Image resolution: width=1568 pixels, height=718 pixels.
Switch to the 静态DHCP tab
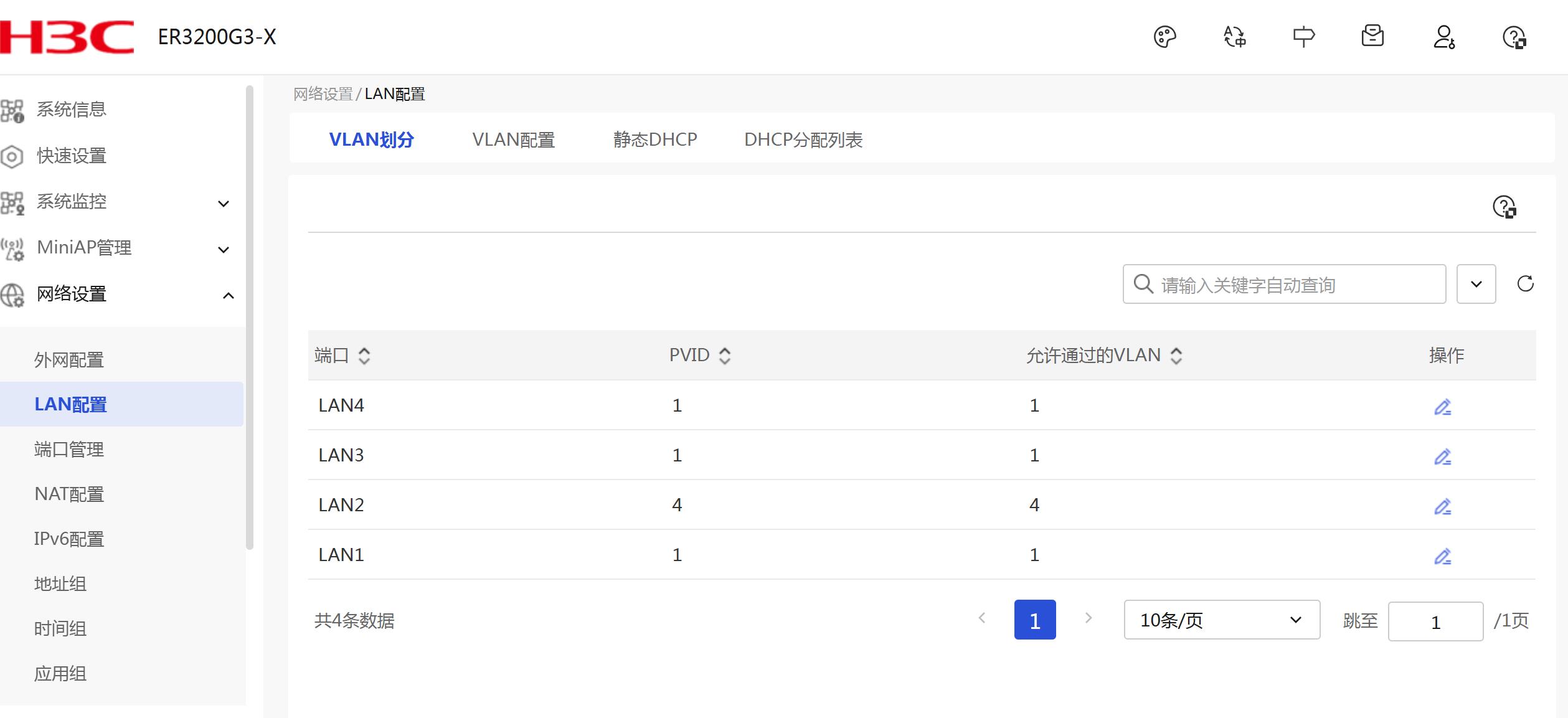tap(655, 139)
